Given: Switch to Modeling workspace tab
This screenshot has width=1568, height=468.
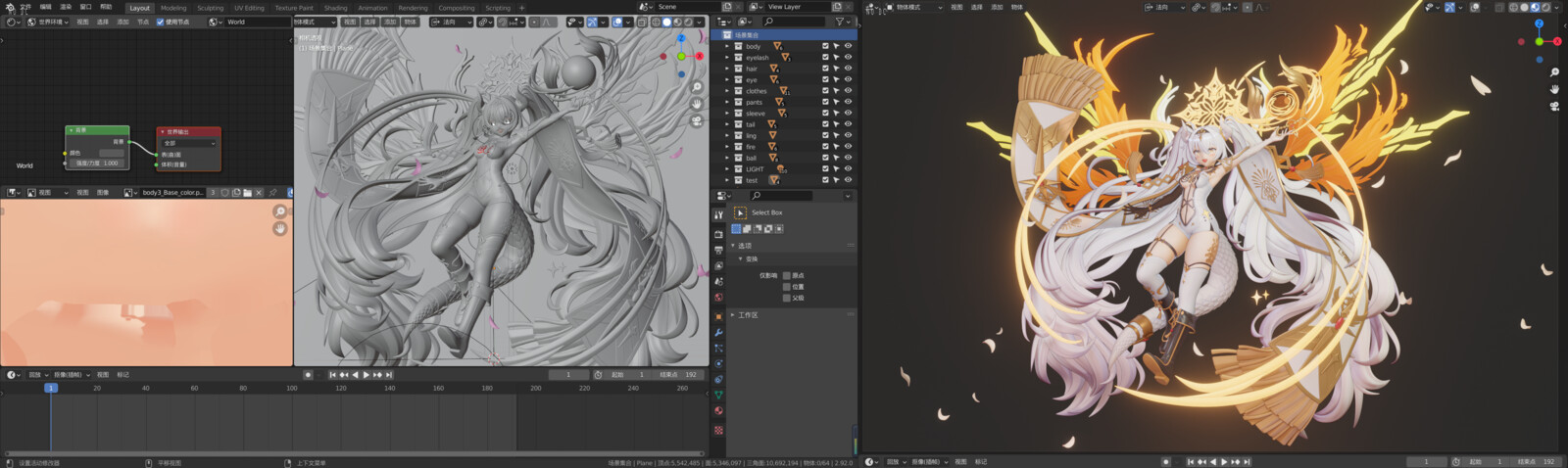Looking at the screenshot, I should coord(173,8).
